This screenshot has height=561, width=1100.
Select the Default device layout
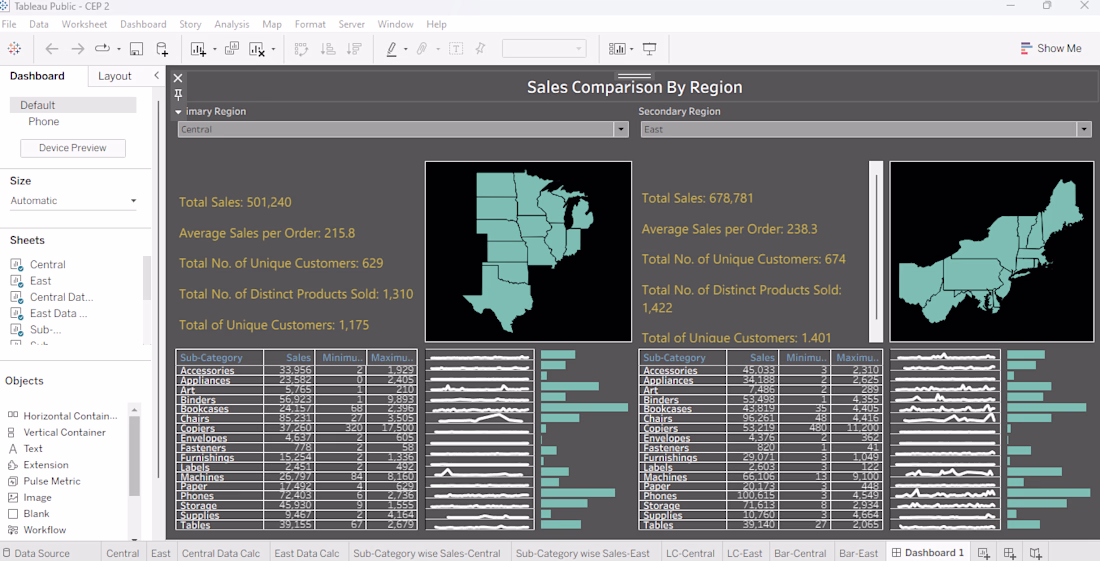73,105
